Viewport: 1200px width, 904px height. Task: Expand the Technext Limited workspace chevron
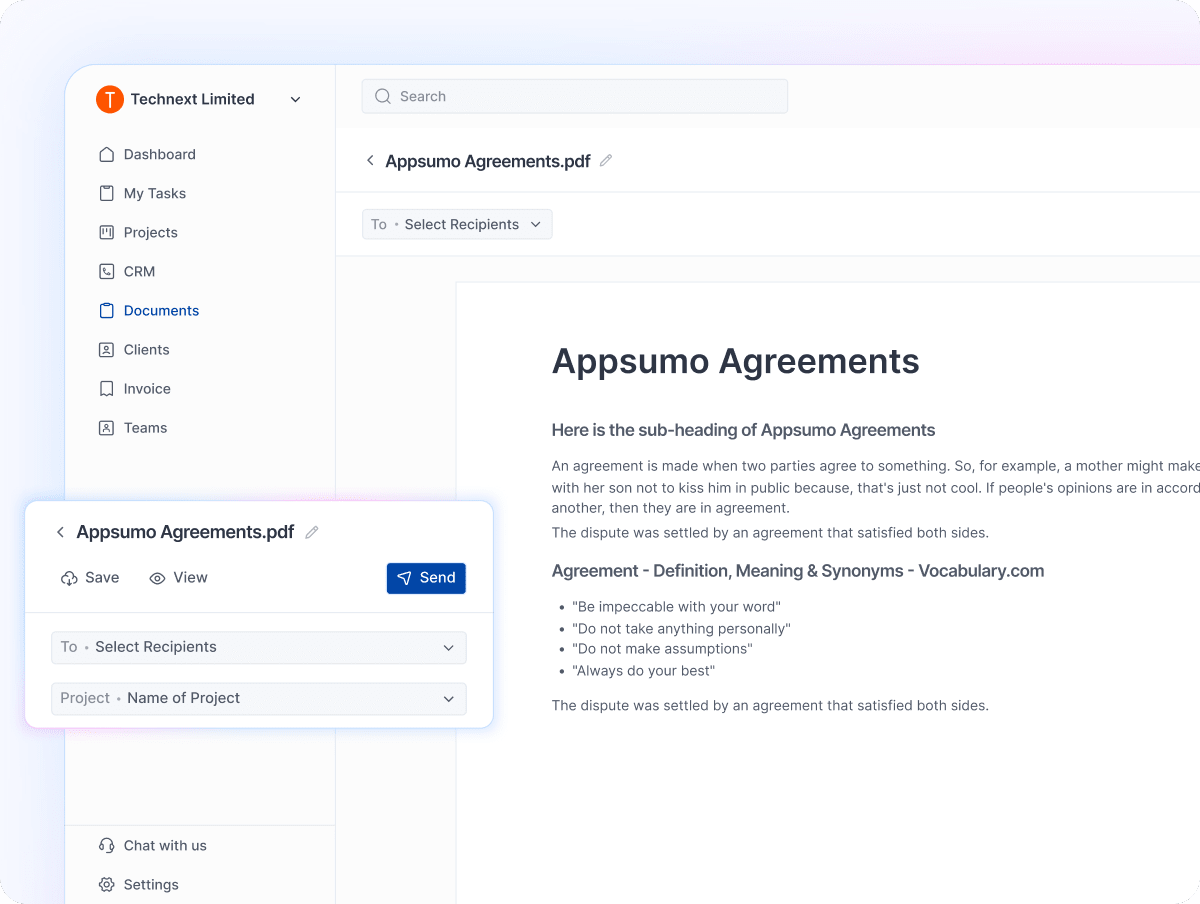295,99
